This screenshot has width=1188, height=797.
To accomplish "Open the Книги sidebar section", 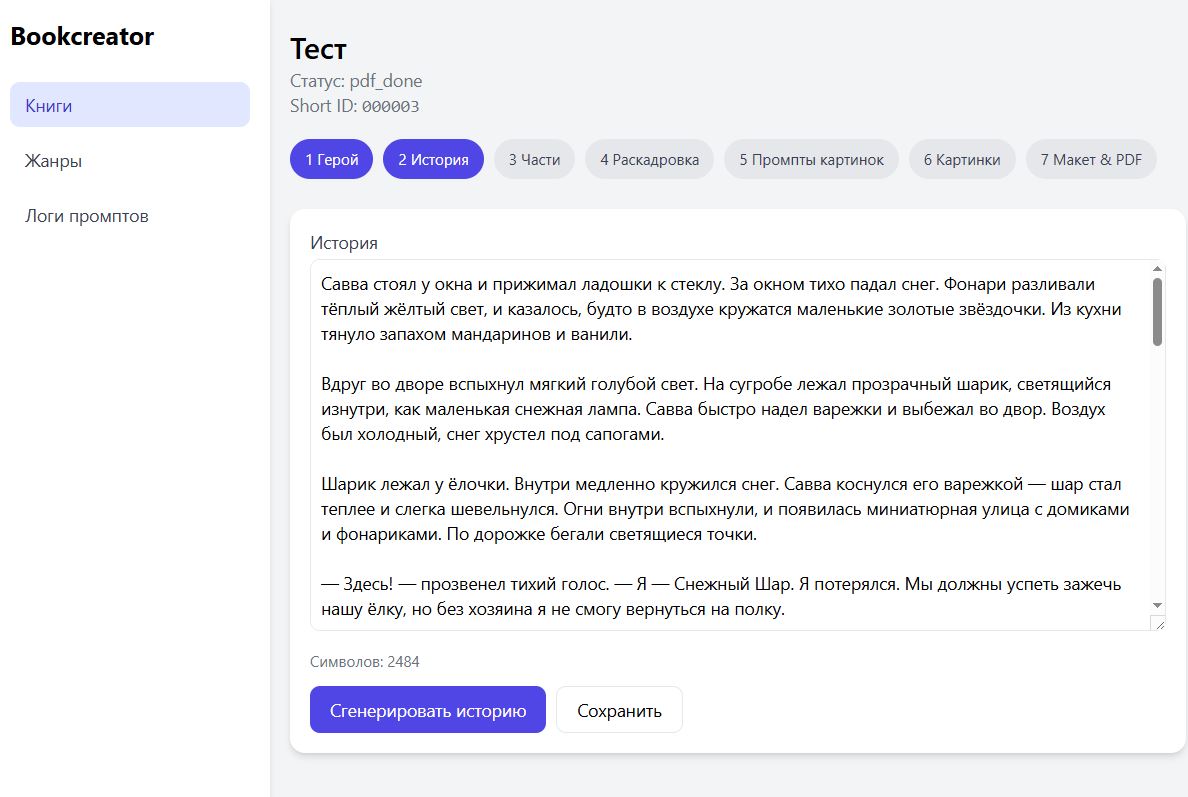I will [130, 105].
